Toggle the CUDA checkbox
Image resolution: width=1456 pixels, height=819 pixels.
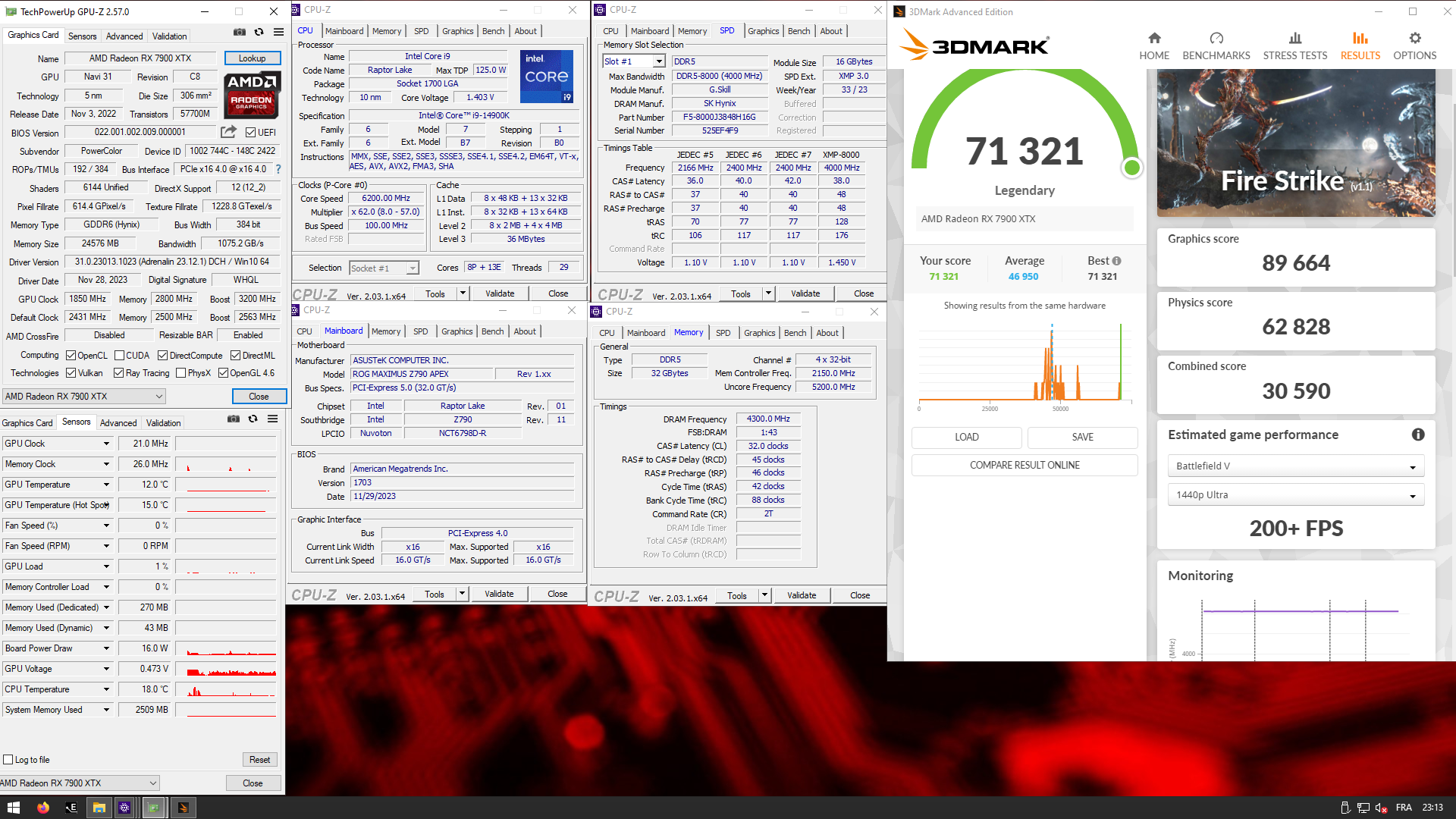click(119, 355)
